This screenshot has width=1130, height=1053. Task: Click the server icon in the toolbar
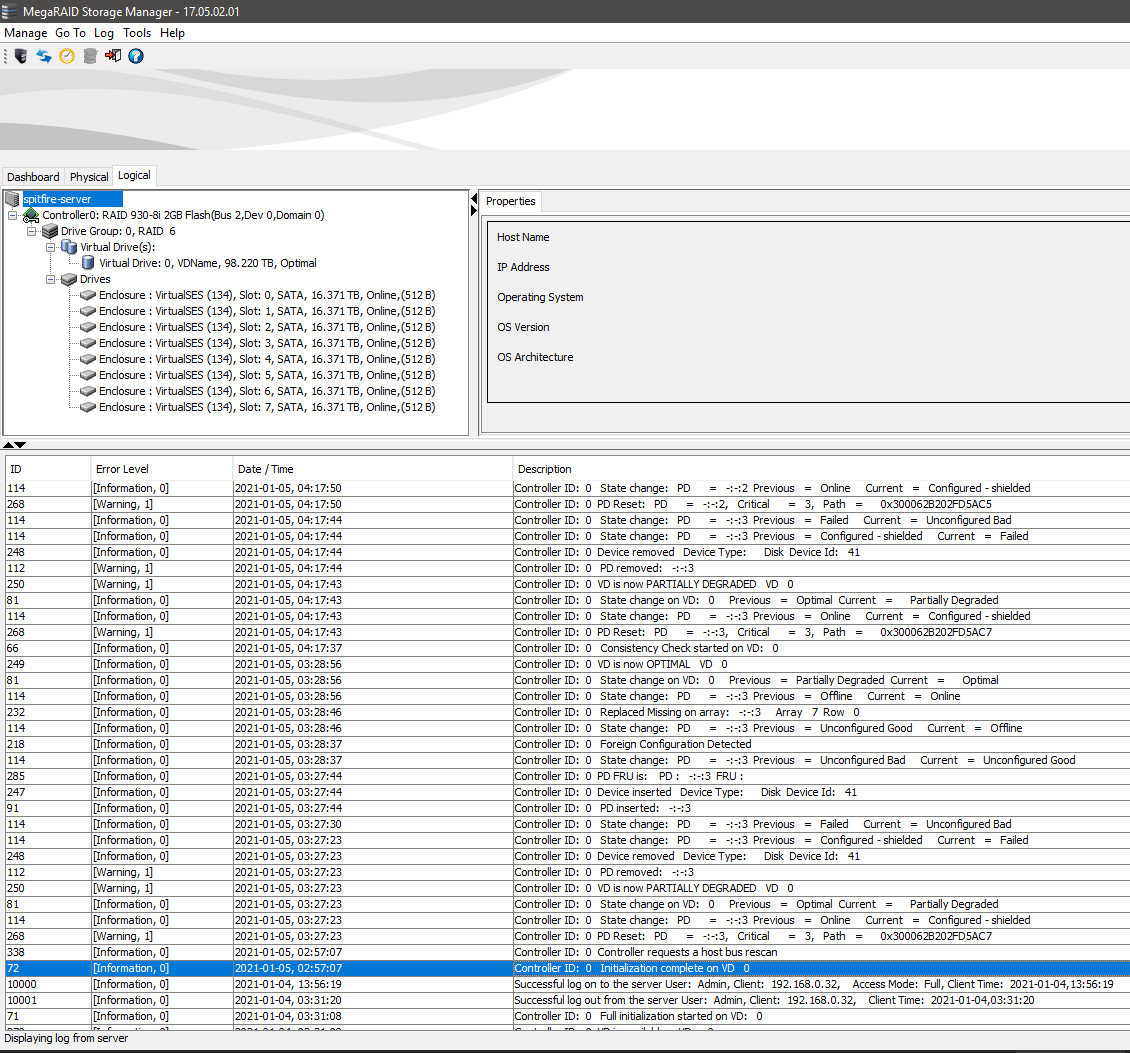click(21, 56)
